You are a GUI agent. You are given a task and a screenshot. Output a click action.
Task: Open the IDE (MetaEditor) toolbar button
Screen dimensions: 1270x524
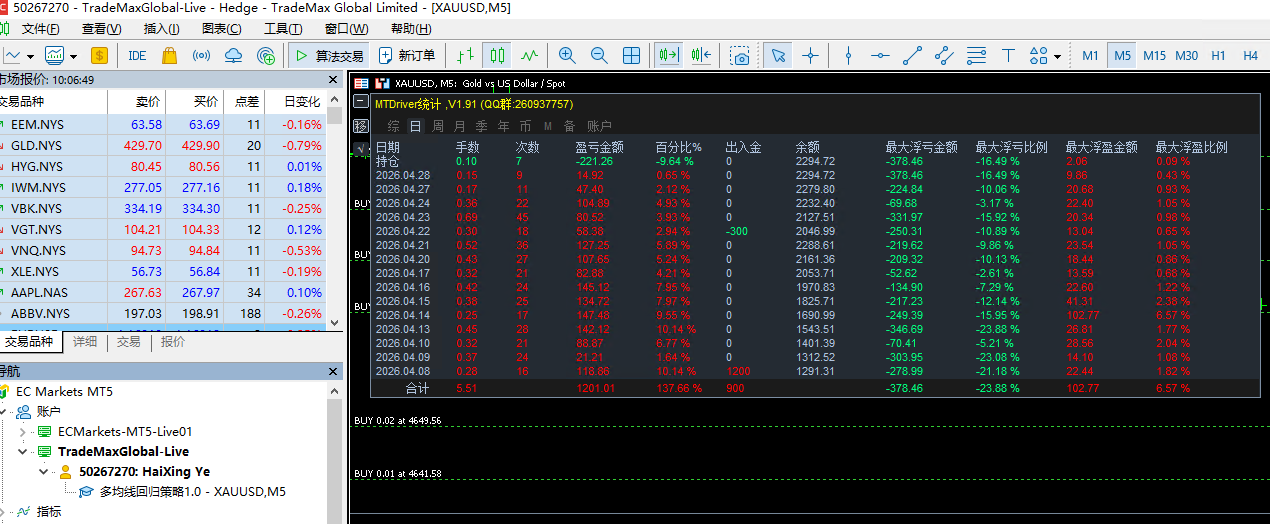(137, 56)
